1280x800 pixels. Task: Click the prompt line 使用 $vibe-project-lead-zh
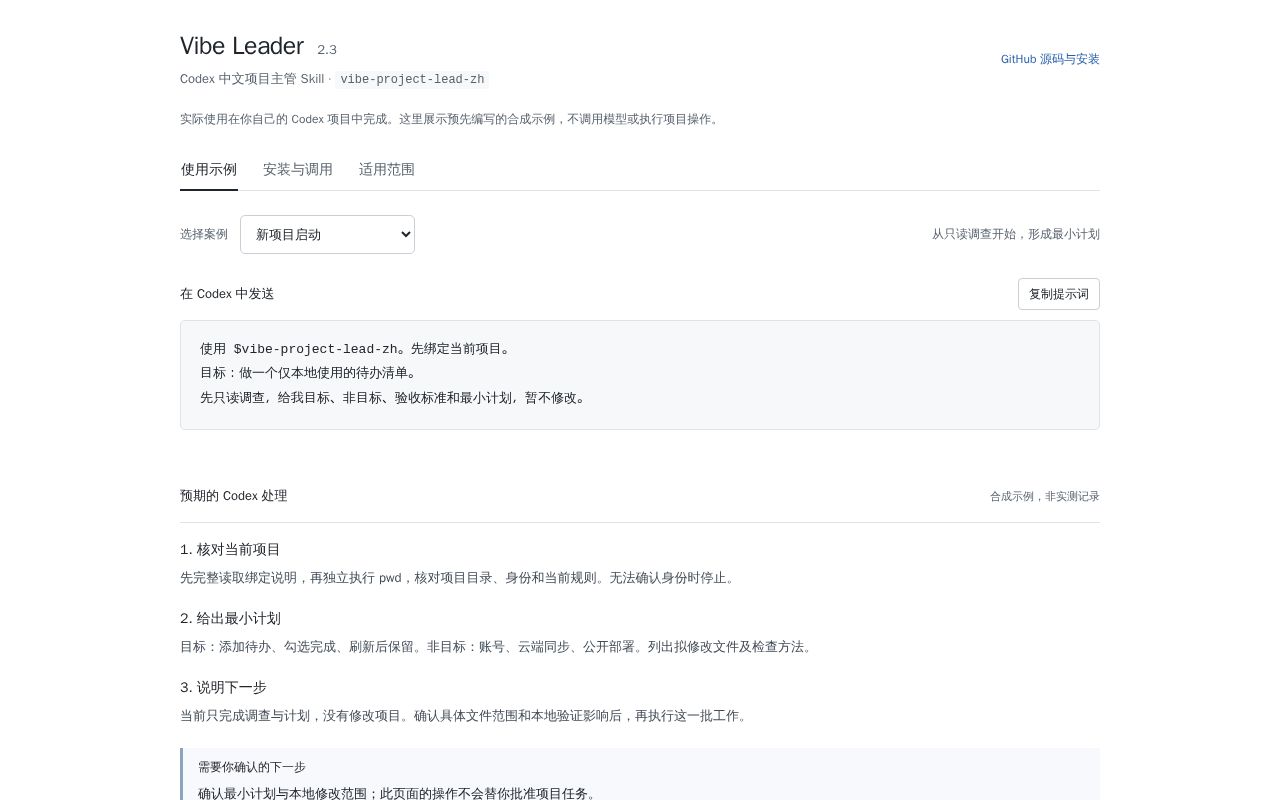tap(355, 349)
